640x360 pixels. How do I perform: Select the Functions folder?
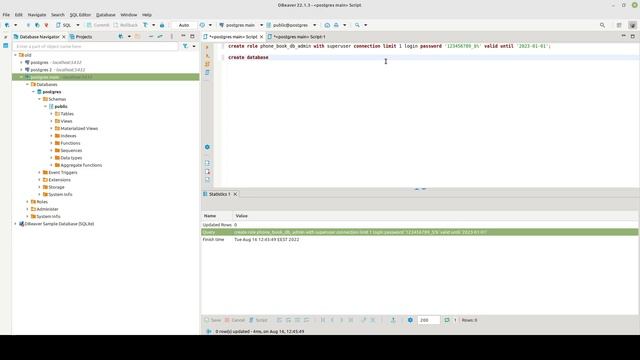pos(67,143)
